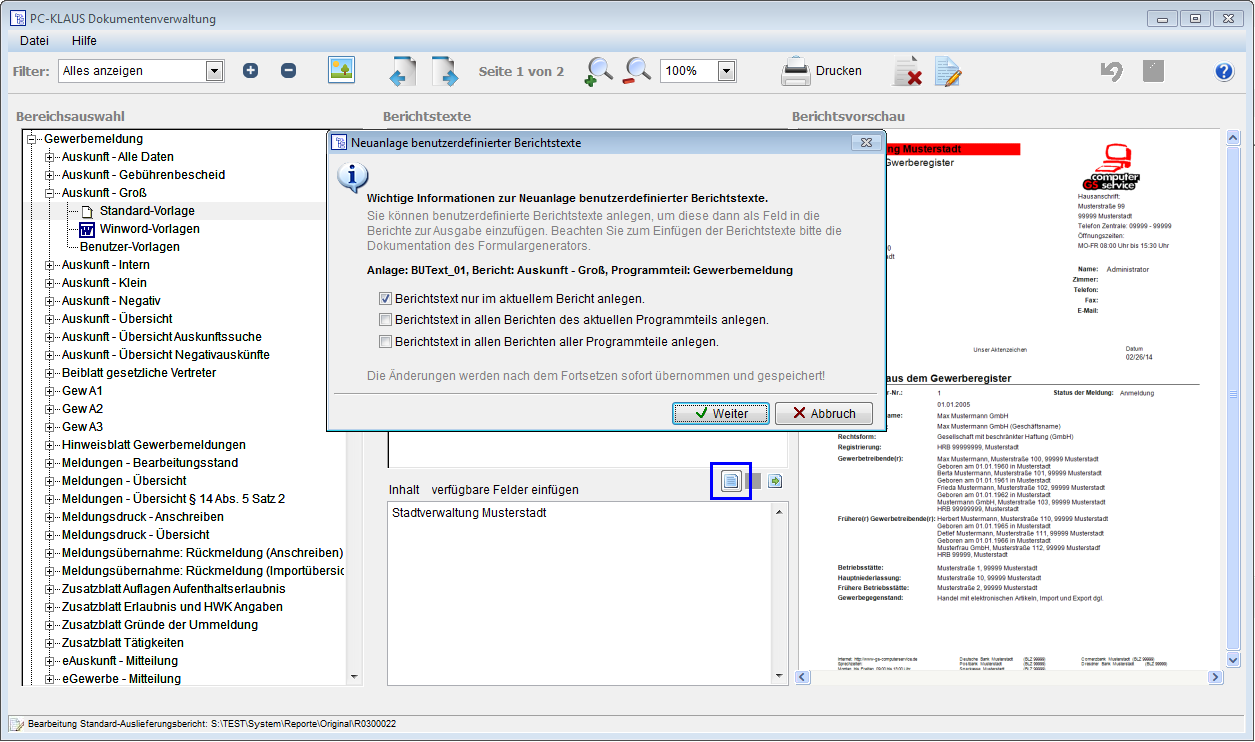The image size is (1255, 742).
Task: Click the picture icon in toolbar
Action: pyautogui.click(x=342, y=70)
